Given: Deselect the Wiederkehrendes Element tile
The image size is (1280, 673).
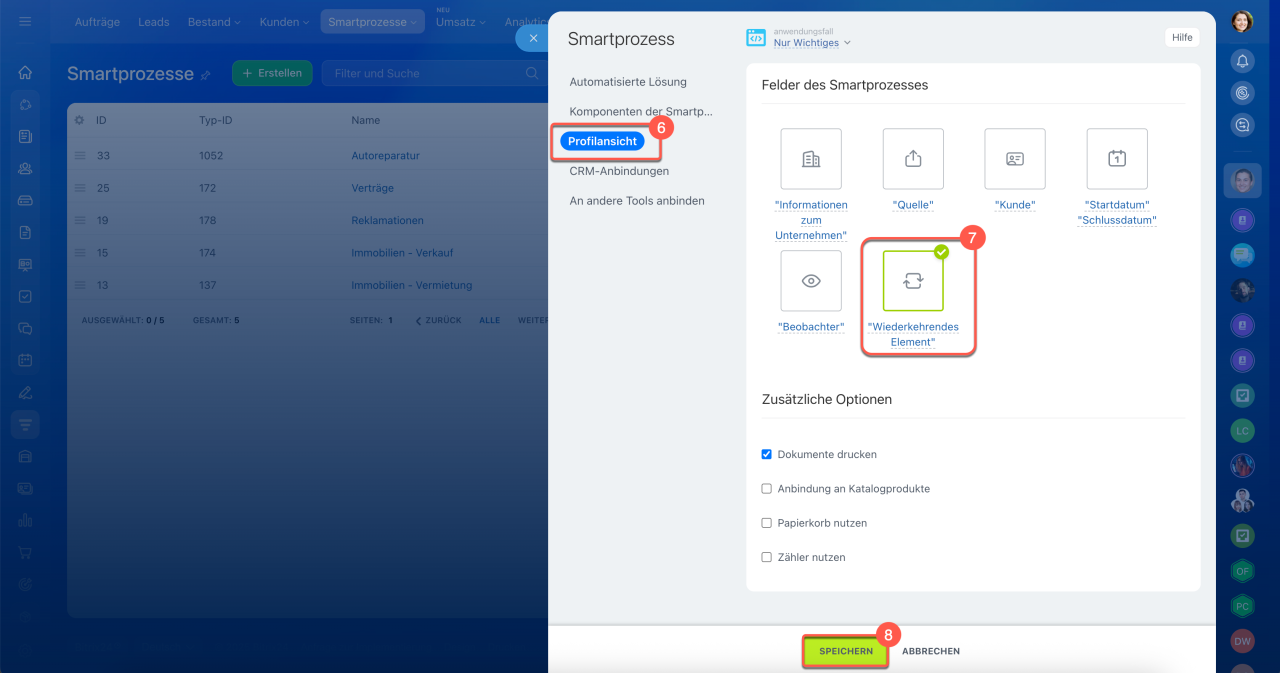Looking at the screenshot, I should 913,281.
